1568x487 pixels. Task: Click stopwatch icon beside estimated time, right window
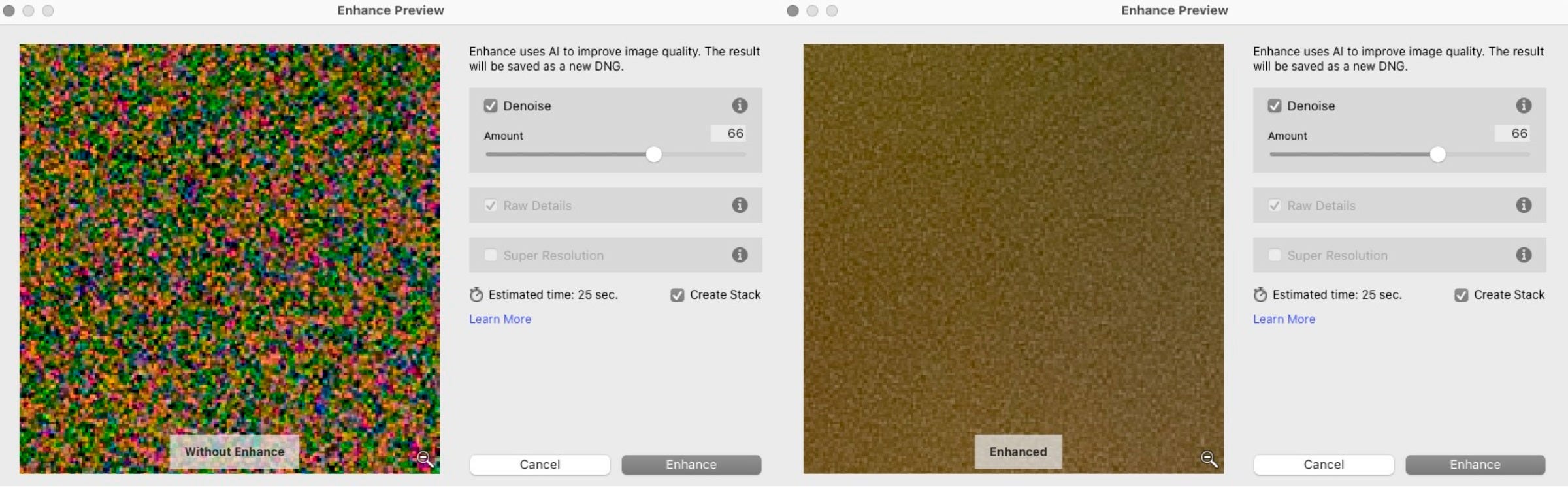click(1260, 295)
